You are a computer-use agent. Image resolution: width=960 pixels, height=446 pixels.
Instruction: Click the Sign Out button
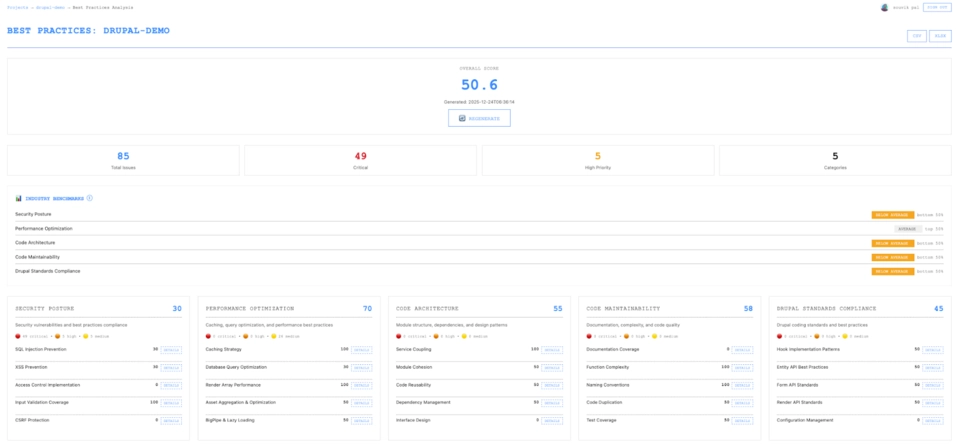point(937,7)
